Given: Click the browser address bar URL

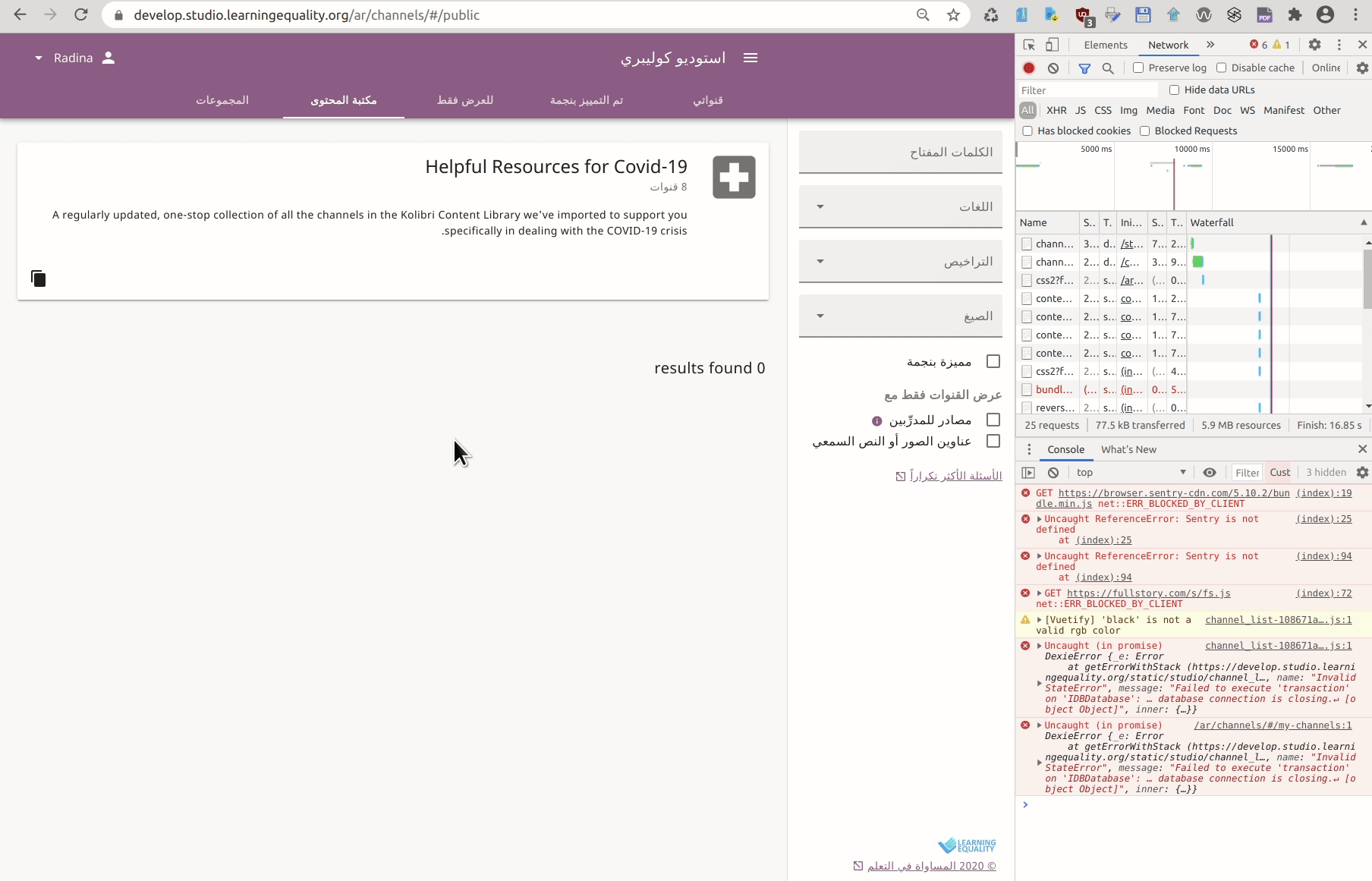Looking at the screenshot, I should point(307,14).
